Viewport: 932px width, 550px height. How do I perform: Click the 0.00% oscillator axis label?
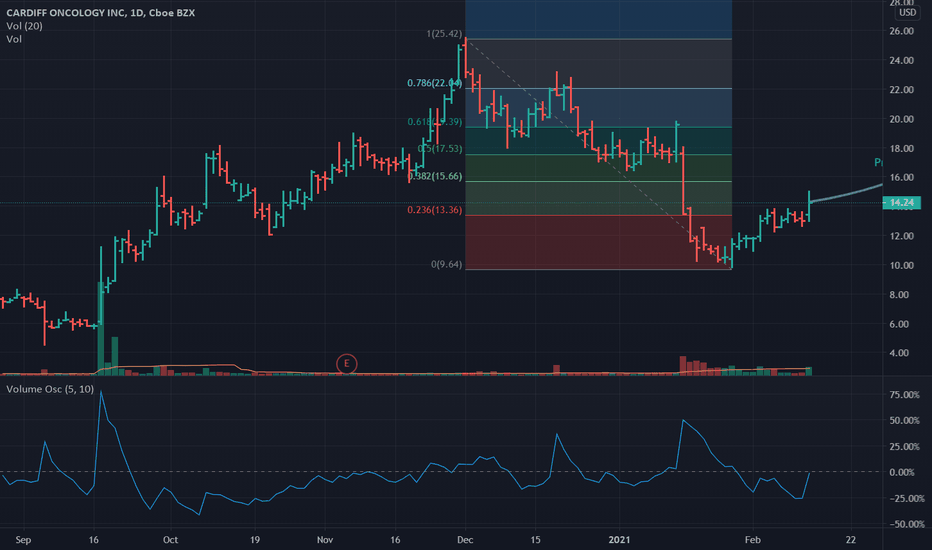[902, 472]
